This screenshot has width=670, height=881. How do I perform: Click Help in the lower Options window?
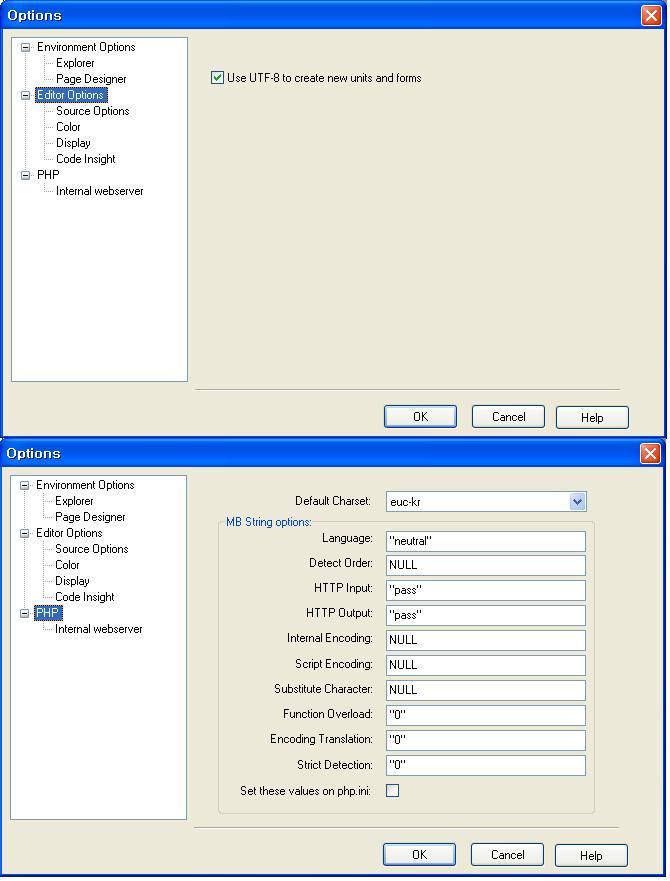coord(591,855)
